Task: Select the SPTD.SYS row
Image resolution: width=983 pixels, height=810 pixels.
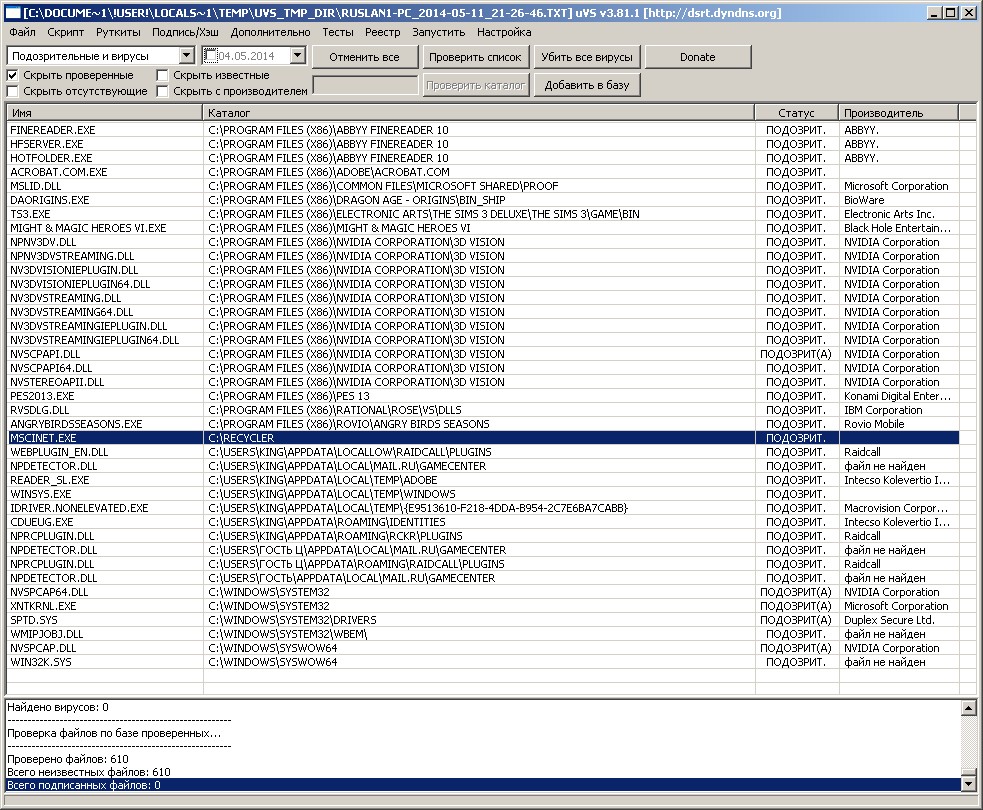Action: [x=483, y=620]
